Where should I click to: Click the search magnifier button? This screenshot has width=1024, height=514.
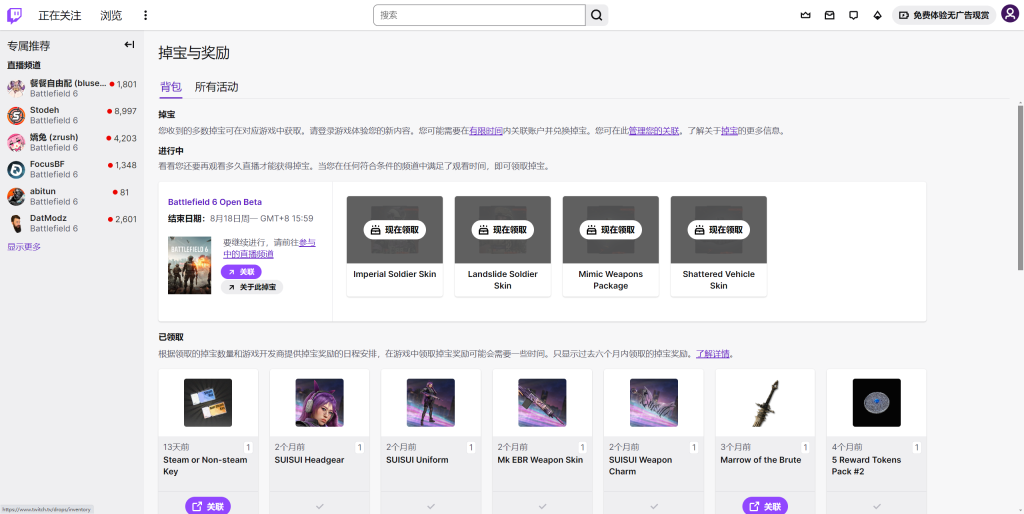click(x=597, y=15)
